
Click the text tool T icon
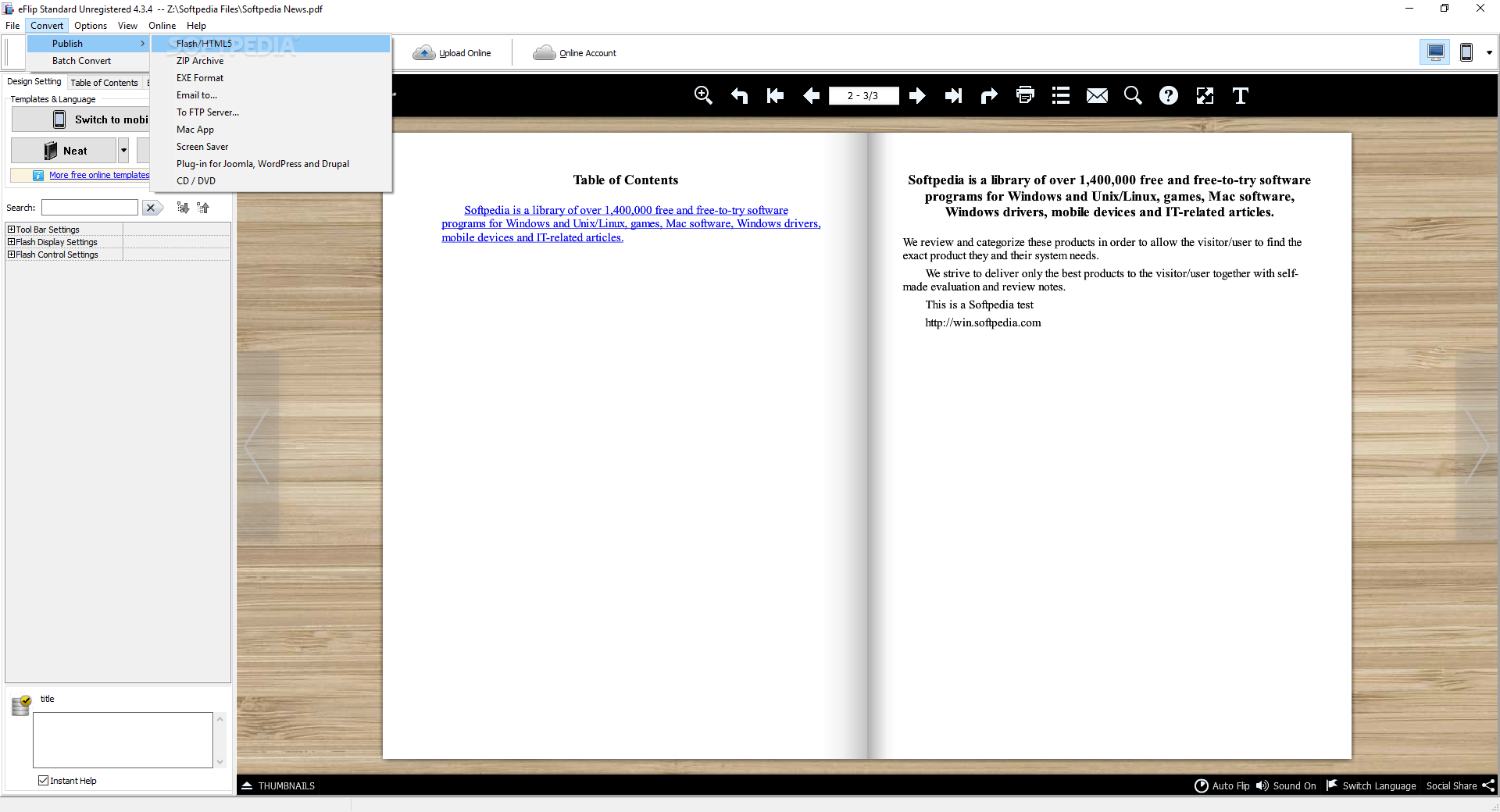[1241, 95]
